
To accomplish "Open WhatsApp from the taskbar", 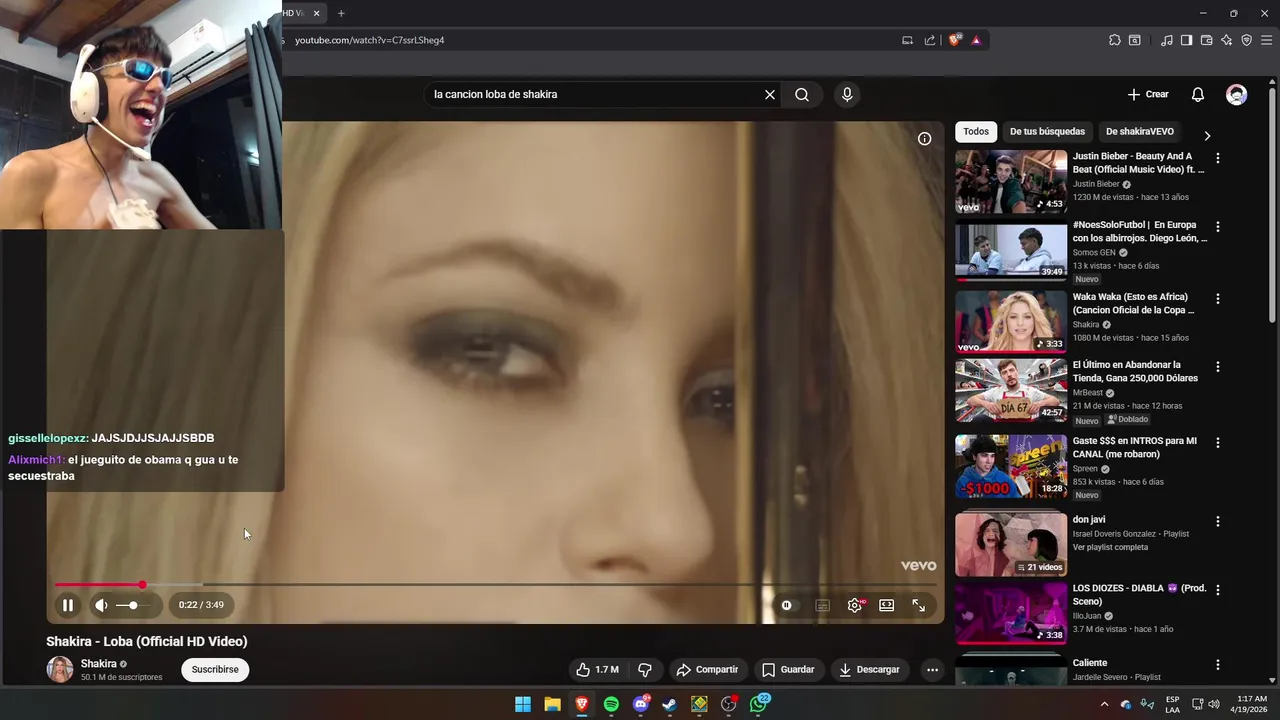I will click(x=758, y=704).
